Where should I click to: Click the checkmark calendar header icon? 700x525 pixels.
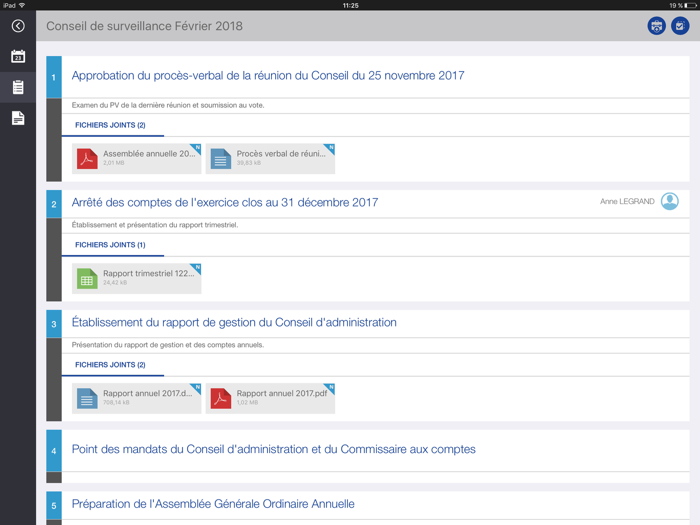(680, 26)
